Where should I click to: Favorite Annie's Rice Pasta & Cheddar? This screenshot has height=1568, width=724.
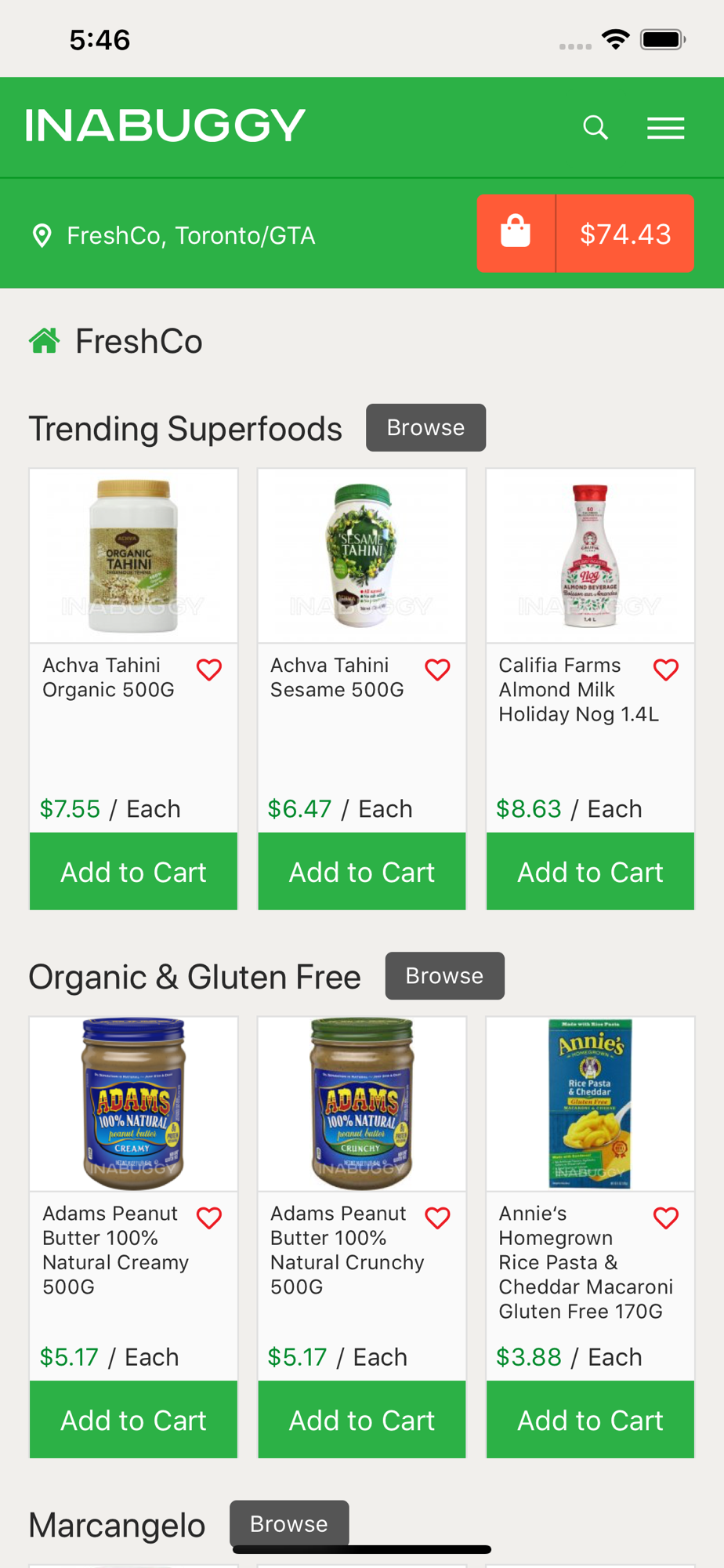(666, 1218)
